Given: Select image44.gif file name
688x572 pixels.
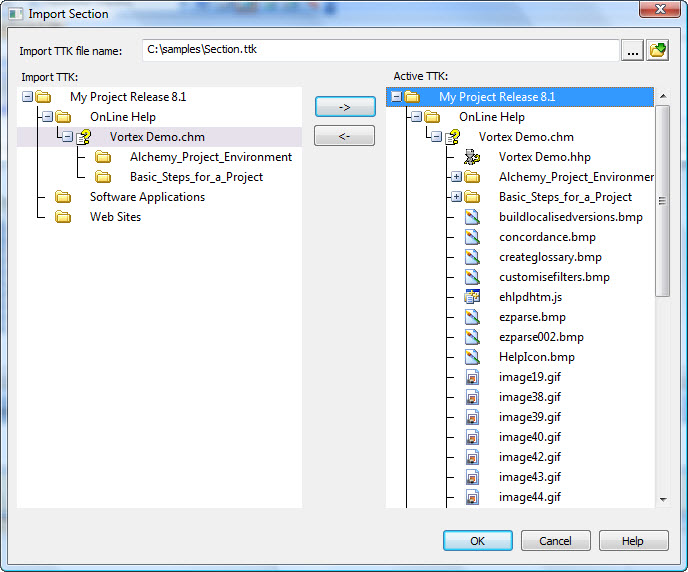Looking at the screenshot, I should [530, 497].
